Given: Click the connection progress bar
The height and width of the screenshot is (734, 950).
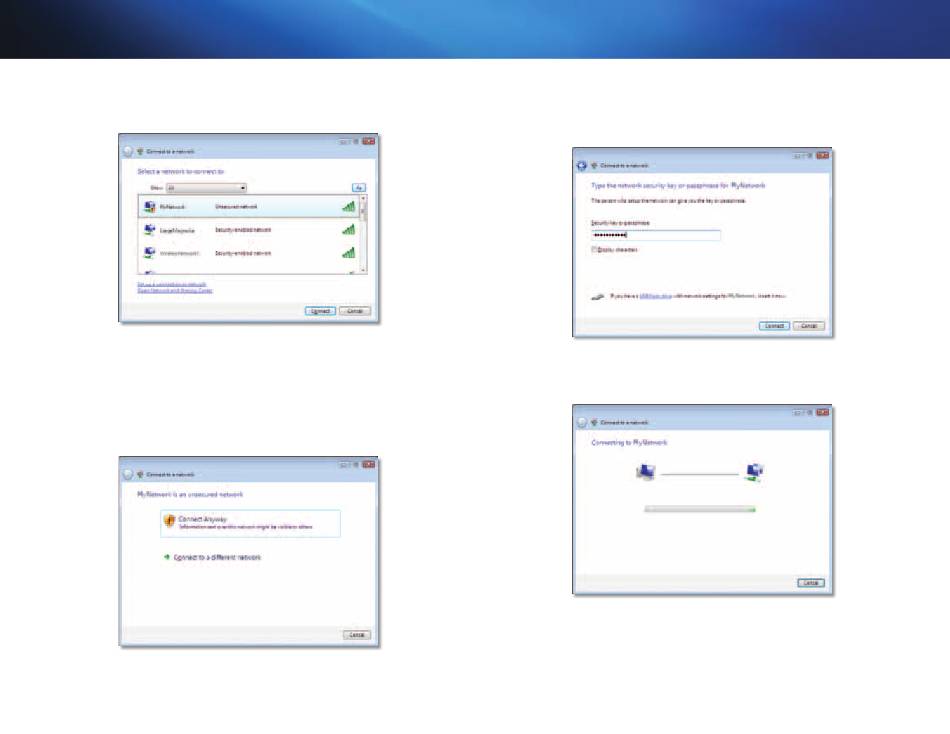Looking at the screenshot, I should point(699,508).
